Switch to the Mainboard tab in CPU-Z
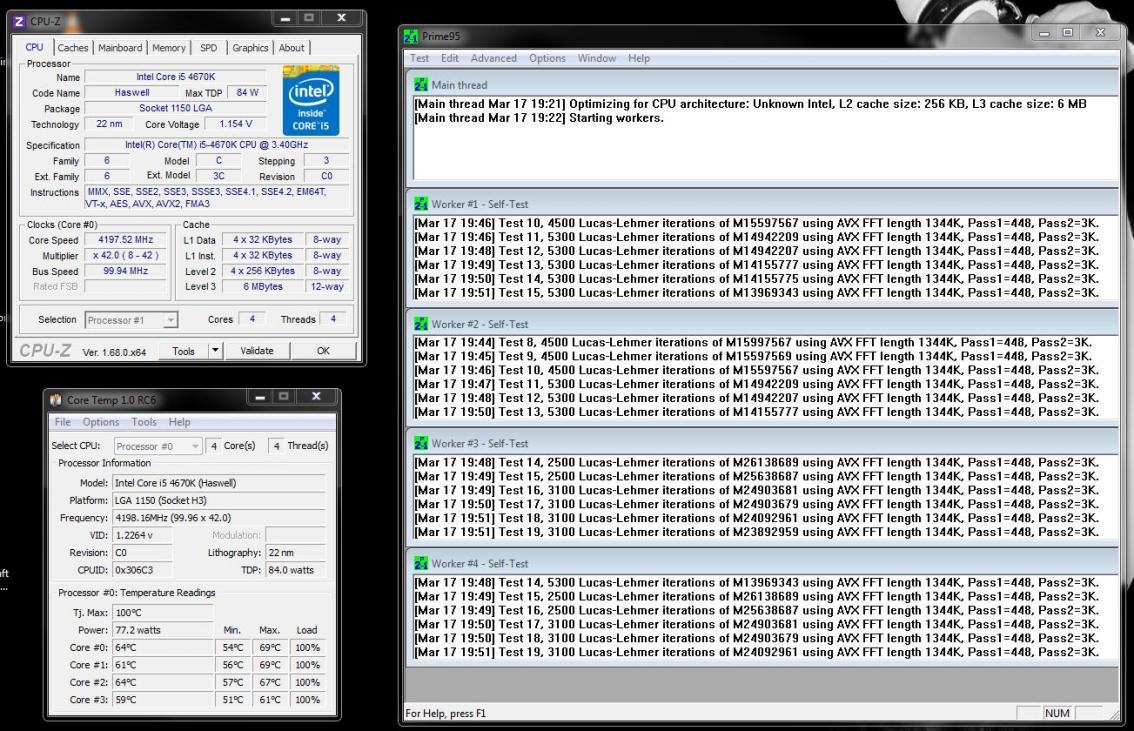 coord(120,48)
